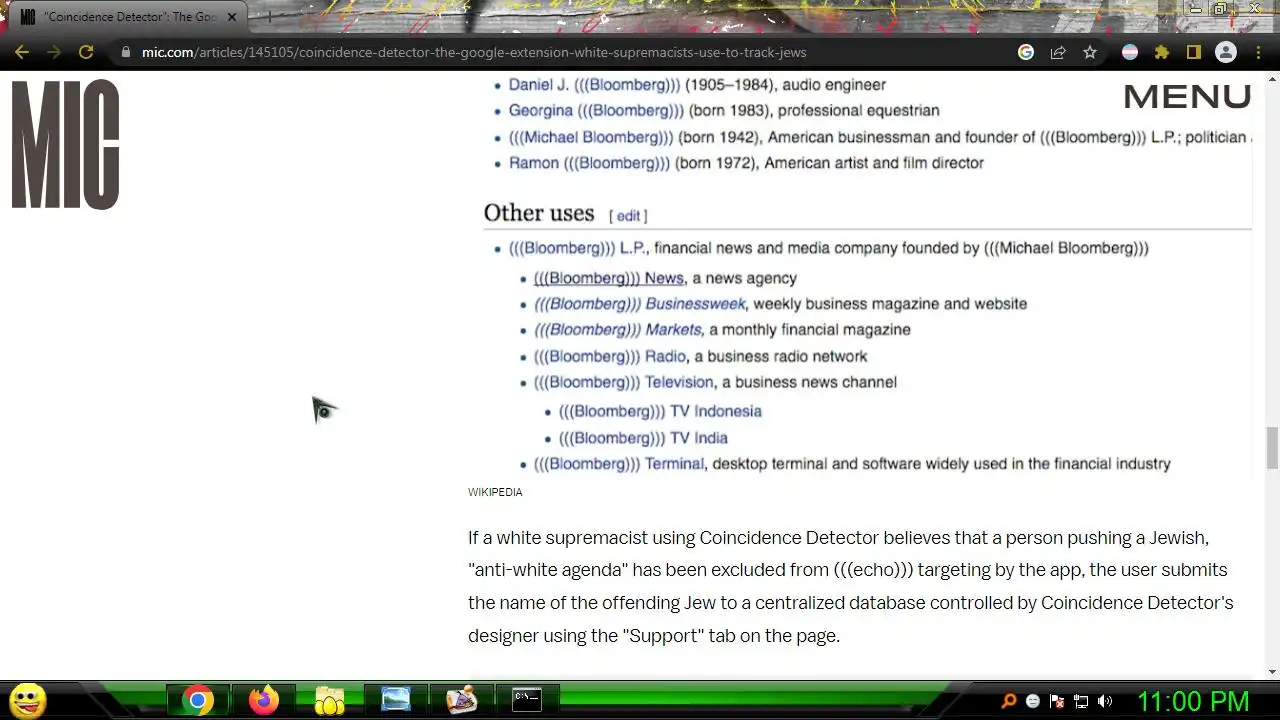Click the WIKIPEDIA image caption
Screen dimensions: 1280x720
point(495,492)
